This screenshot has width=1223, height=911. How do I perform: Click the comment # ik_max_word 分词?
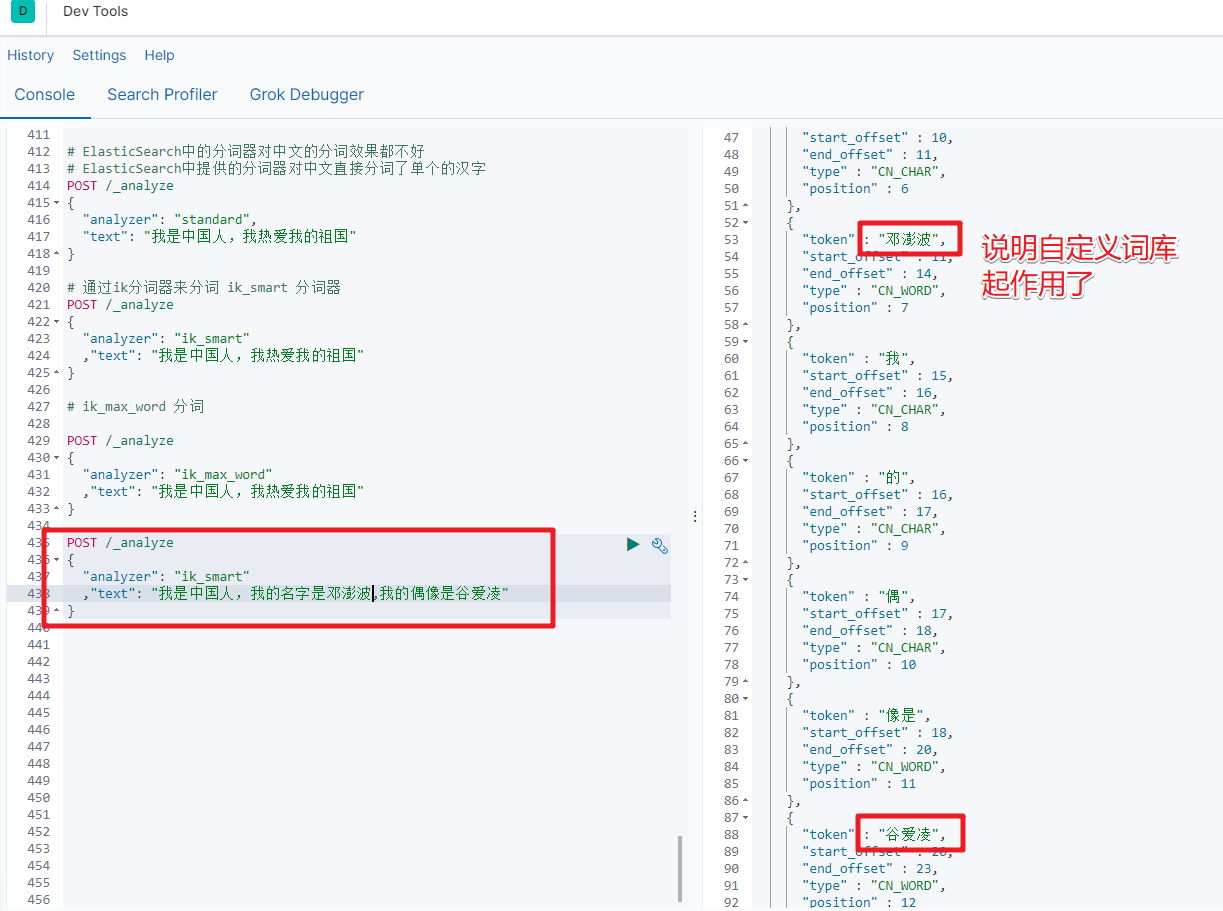click(135, 407)
